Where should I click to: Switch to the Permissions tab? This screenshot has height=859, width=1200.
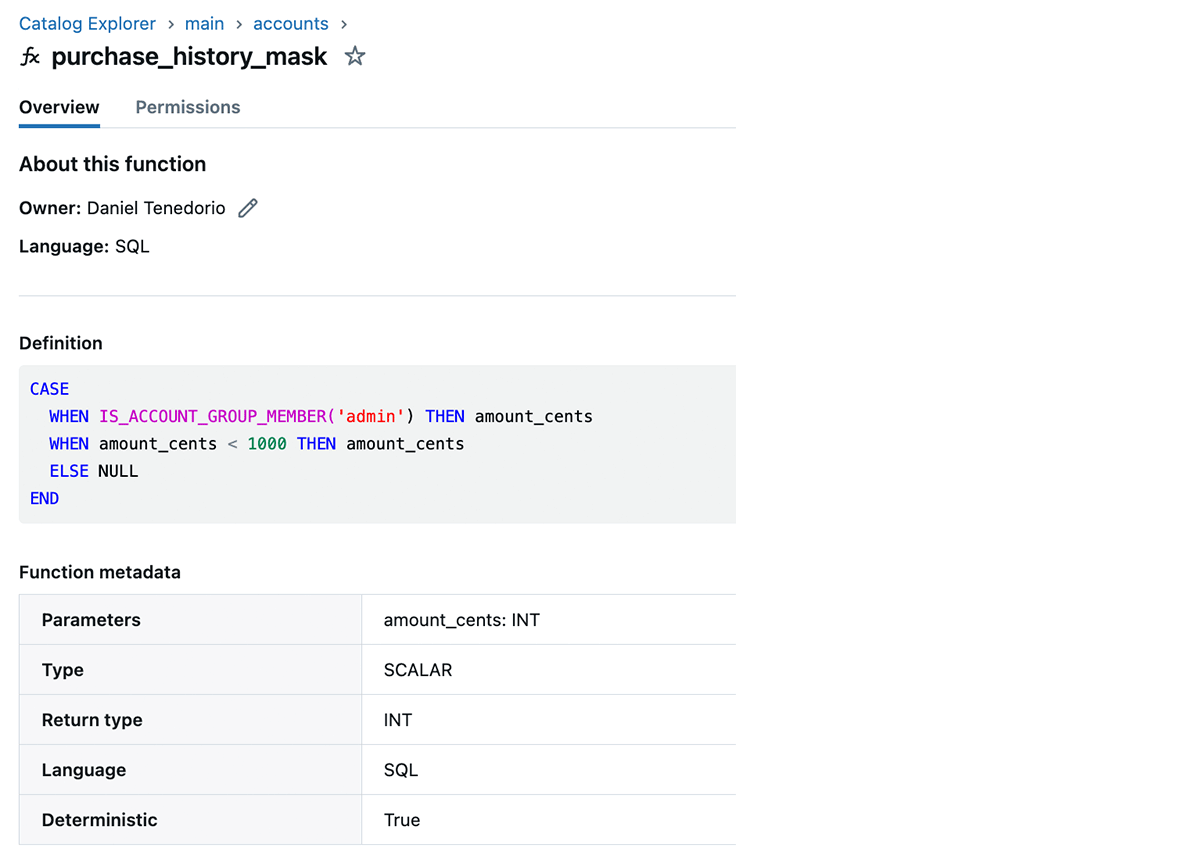(188, 107)
